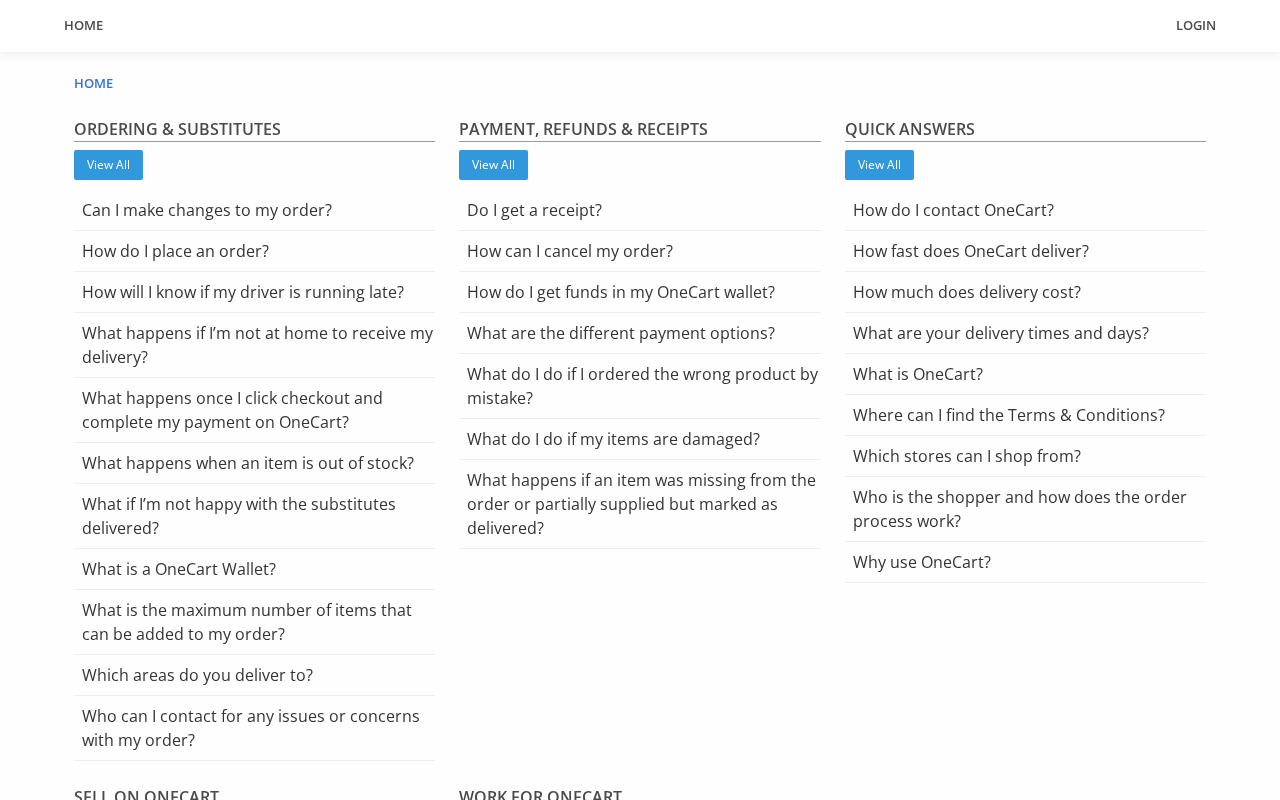Open 'How do I contact OneCart?' article
This screenshot has height=800, width=1280.
[1025, 210]
